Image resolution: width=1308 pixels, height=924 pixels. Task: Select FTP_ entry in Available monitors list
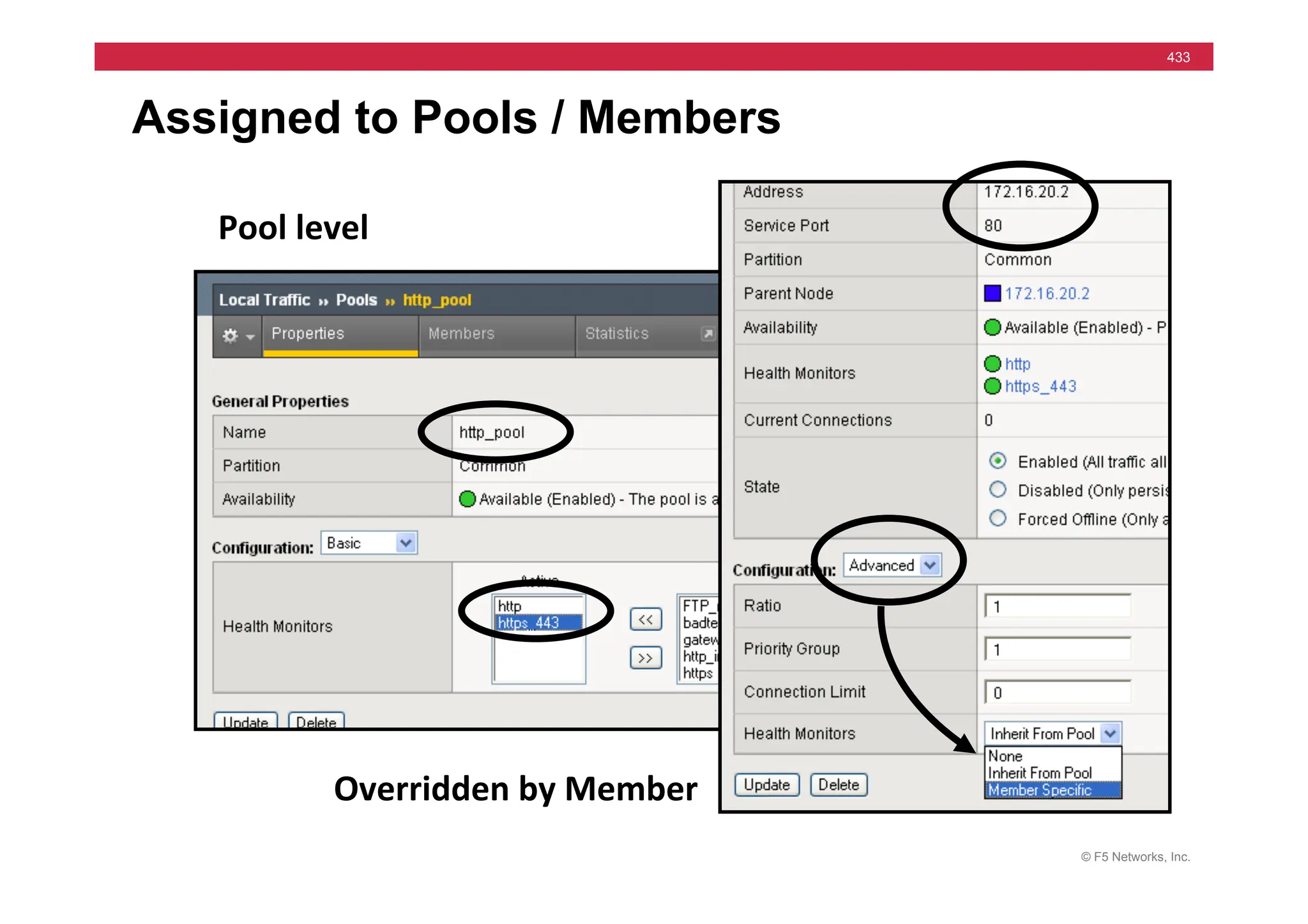pos(700,606)
